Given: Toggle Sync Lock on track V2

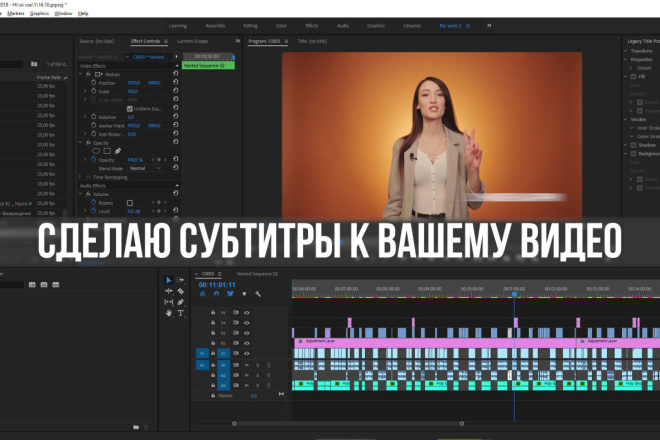Looking at the screenshot, I should pyautogui.click(x=236, y=343).
